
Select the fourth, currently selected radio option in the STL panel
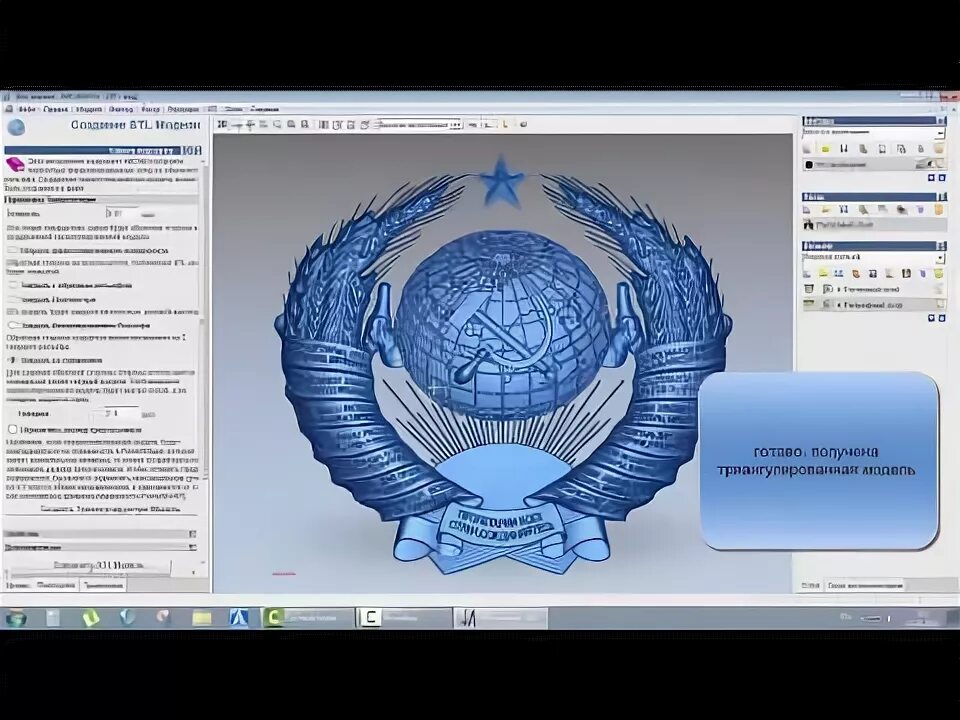point(12,361)
